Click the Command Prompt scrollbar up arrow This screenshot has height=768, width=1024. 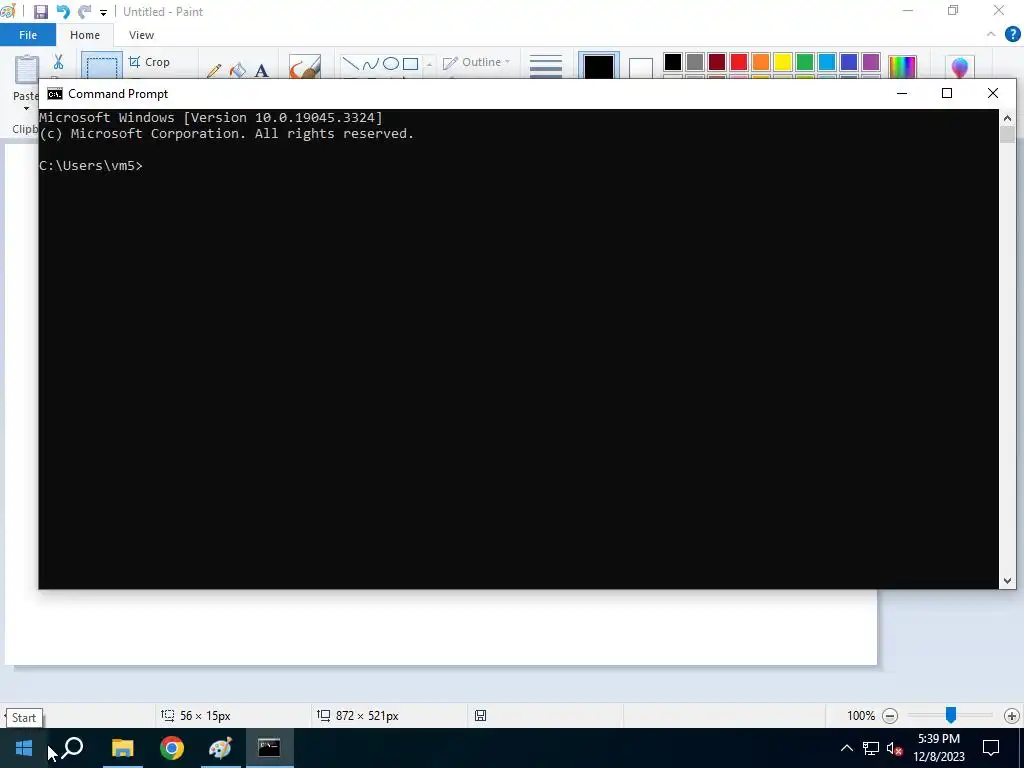point(1007,118)
